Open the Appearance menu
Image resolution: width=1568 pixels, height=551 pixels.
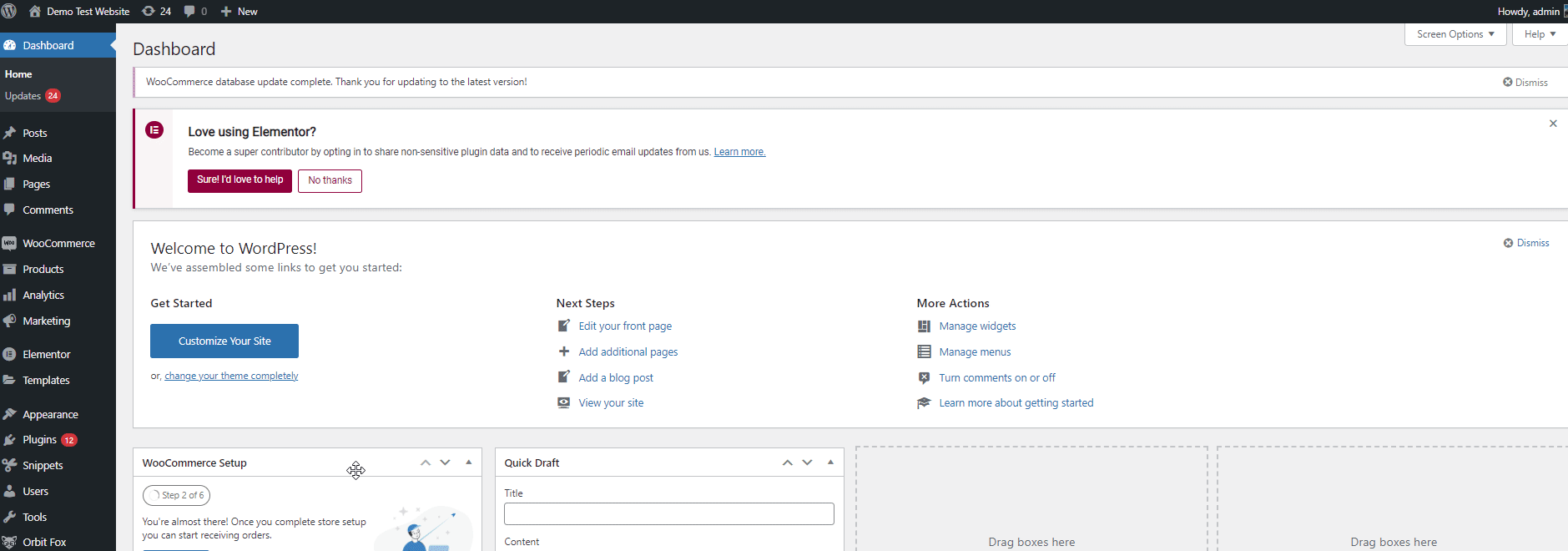coord(58,414)
